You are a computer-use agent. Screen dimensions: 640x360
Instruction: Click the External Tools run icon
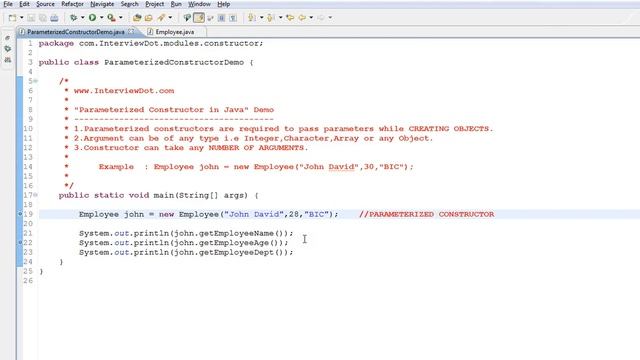111,18
